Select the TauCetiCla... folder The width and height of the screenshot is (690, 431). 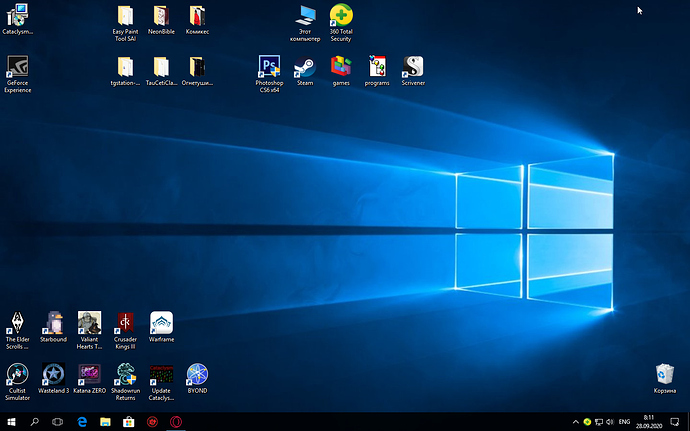tap(161, 71)
